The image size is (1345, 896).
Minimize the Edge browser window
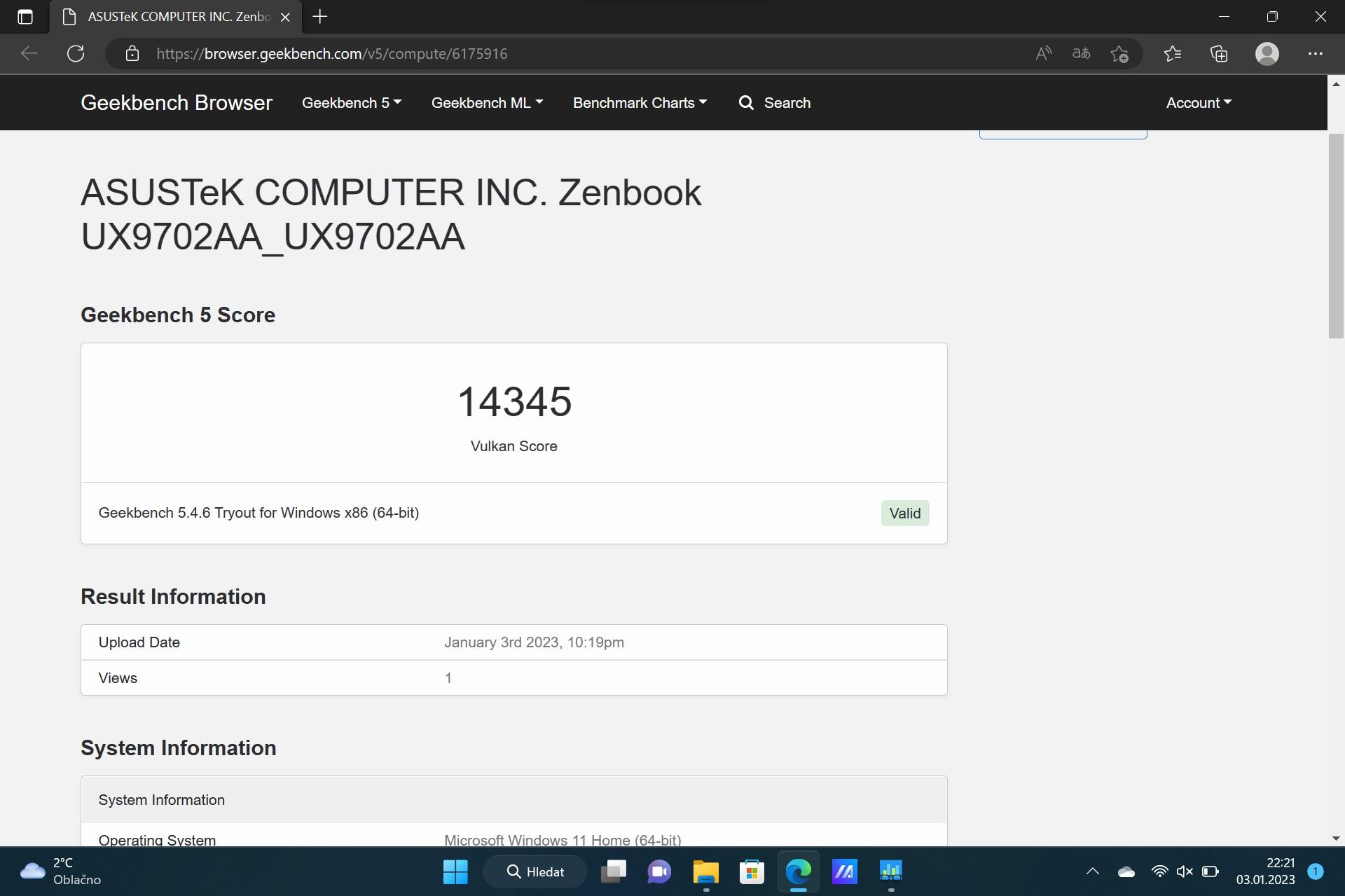pyautogui.click(x=1224, y=17)
